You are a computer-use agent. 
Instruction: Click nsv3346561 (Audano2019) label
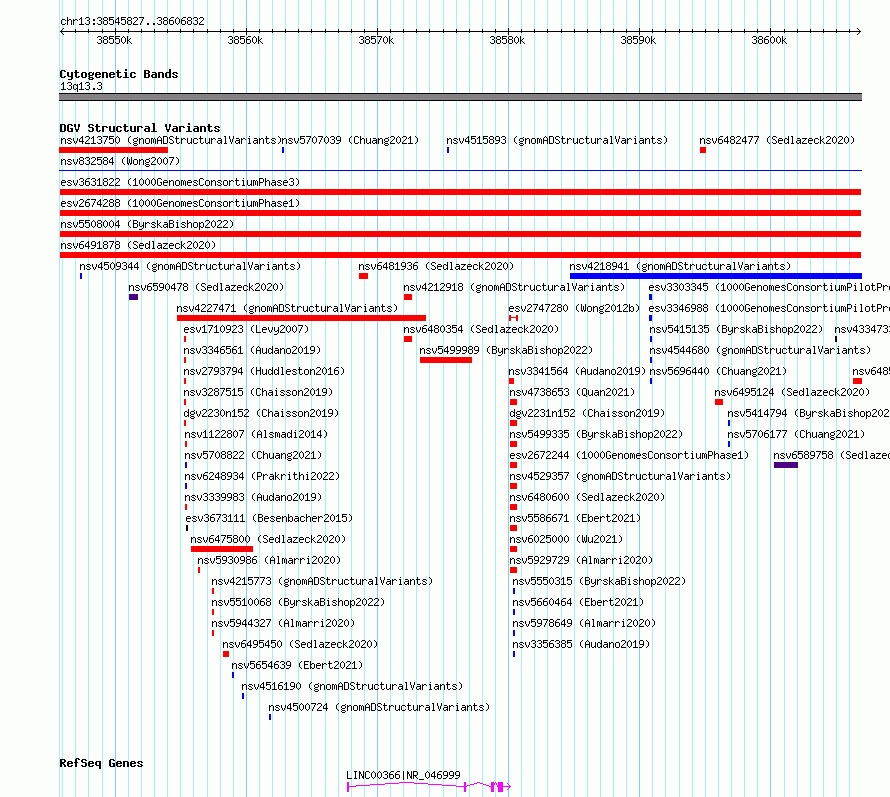click(252, 350)
